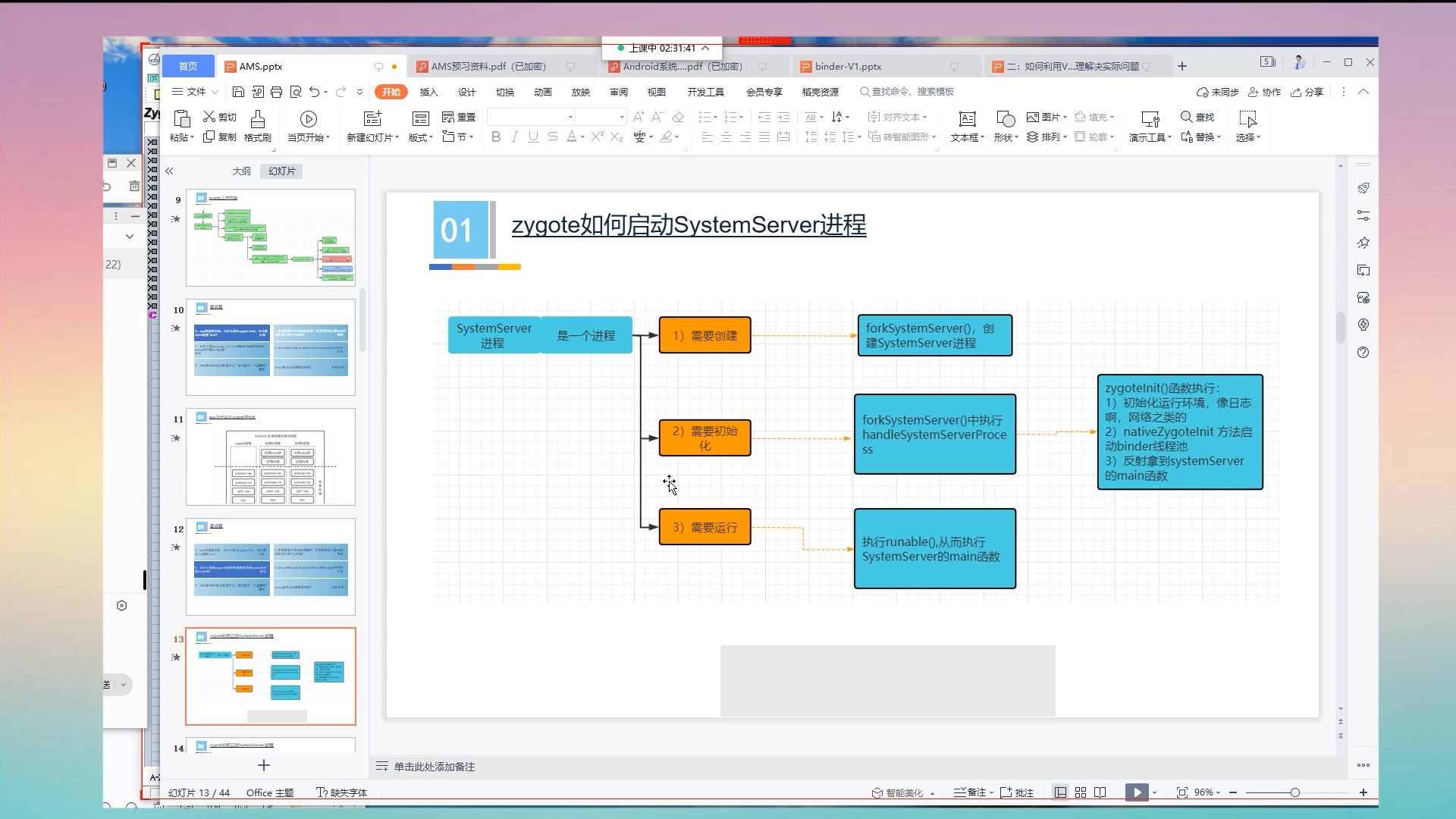Viewport: 1456px width, 819px height.
Task: Toggle bold formatting
Action: coord(496,136)
